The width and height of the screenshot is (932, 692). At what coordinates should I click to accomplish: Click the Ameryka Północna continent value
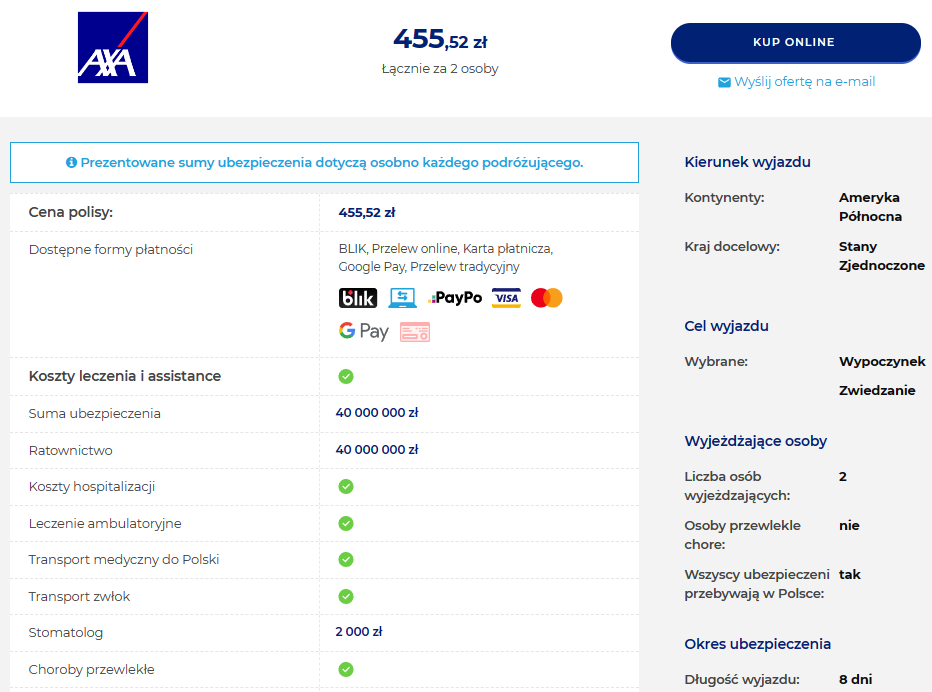pos(870,207)
